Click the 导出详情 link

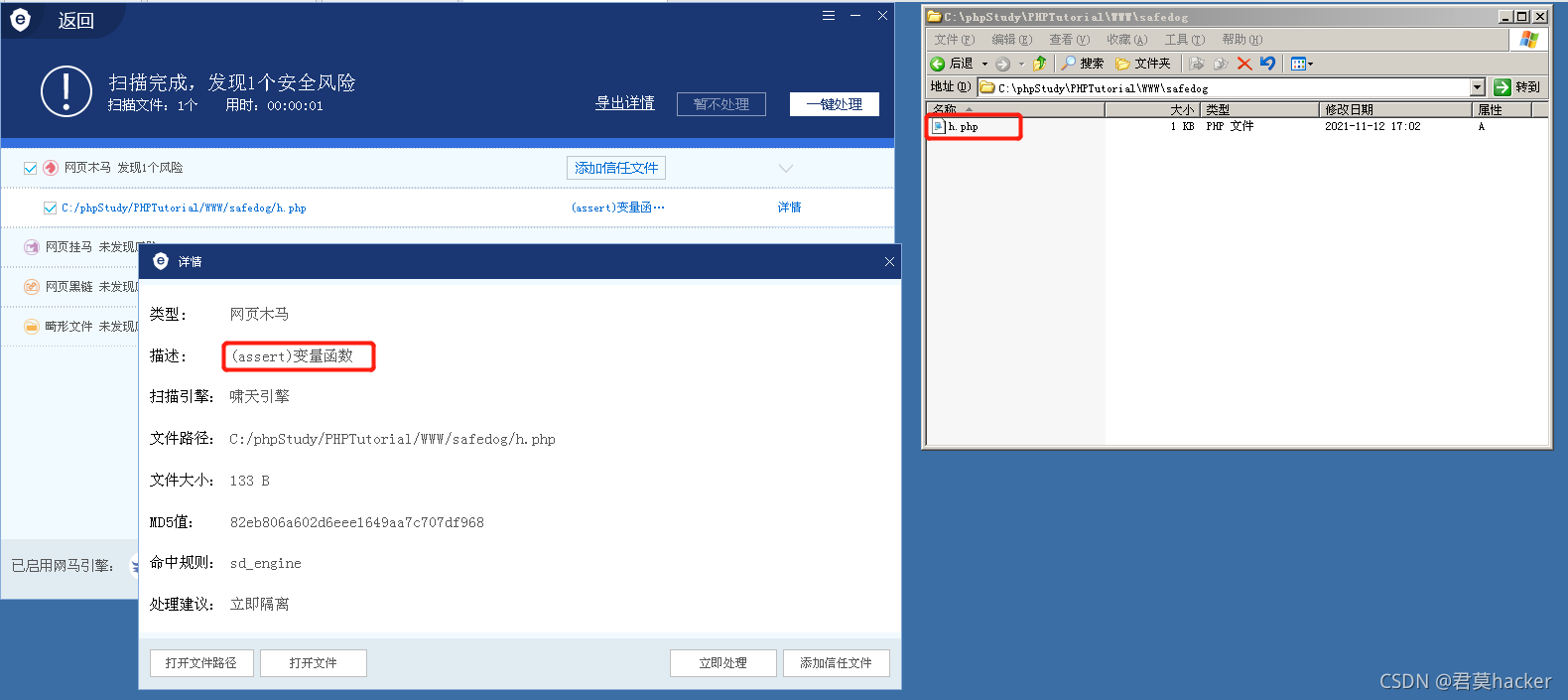tap(625, 103)
